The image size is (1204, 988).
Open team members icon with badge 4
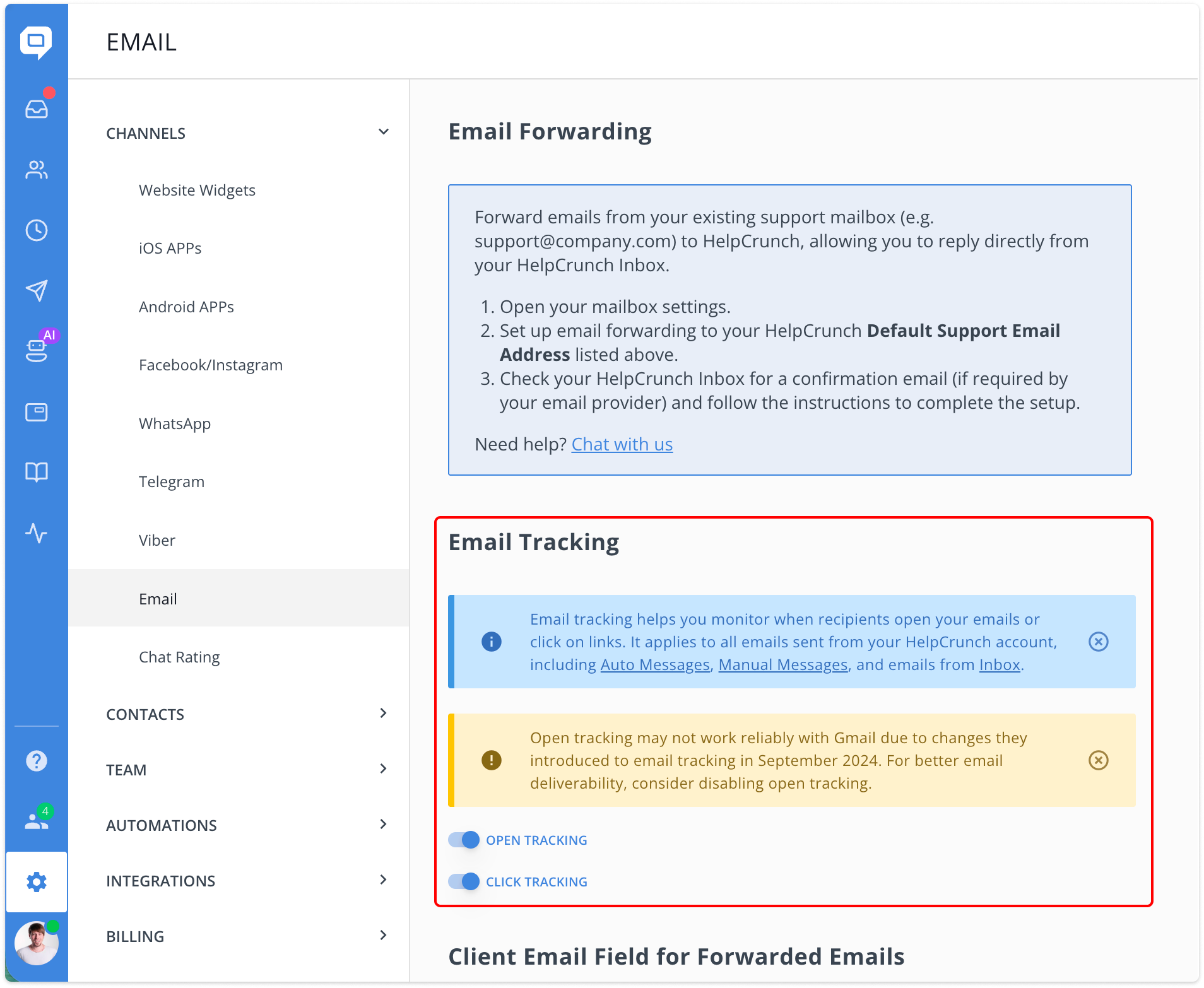(37, 820)
